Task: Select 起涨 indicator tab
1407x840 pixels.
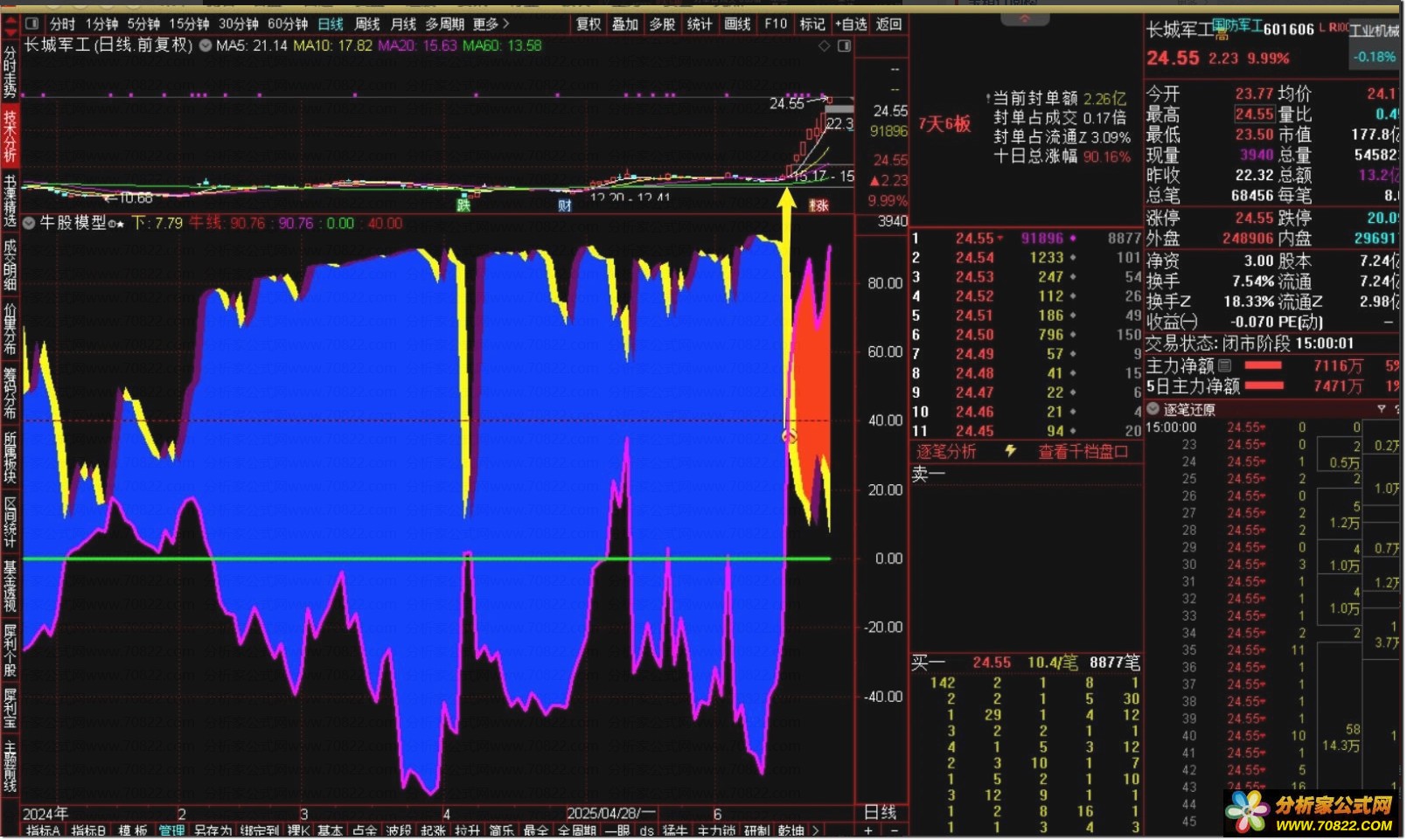Action: point(433,831)
